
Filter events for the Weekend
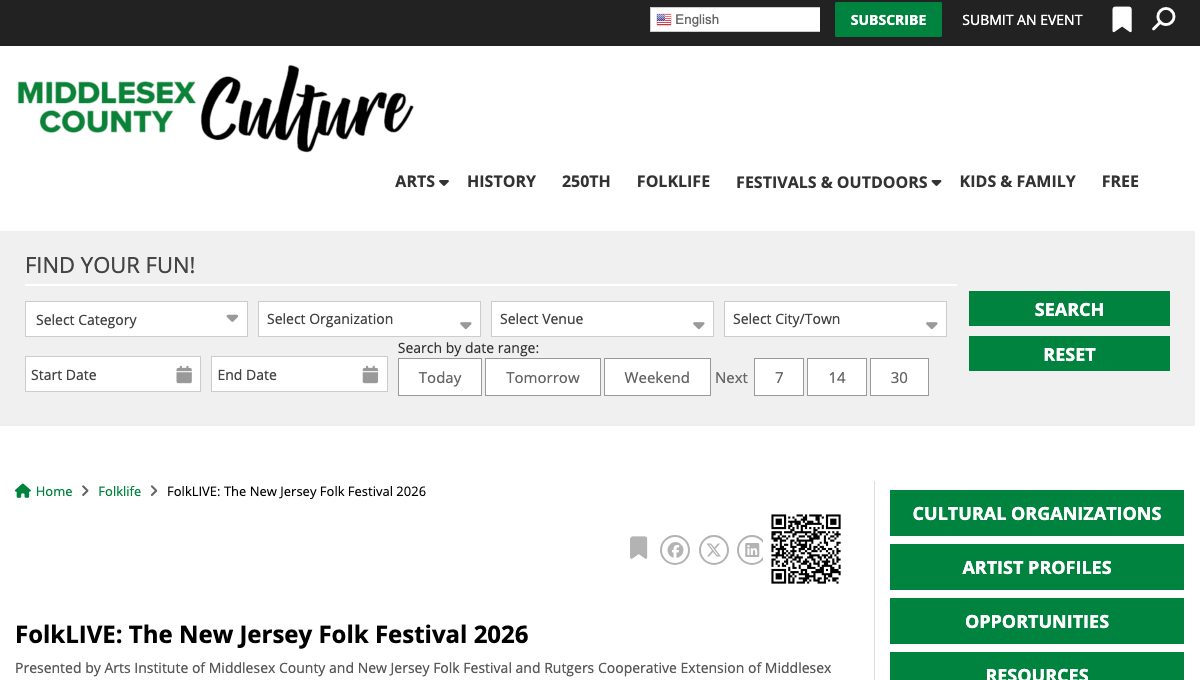click(657, 377)
